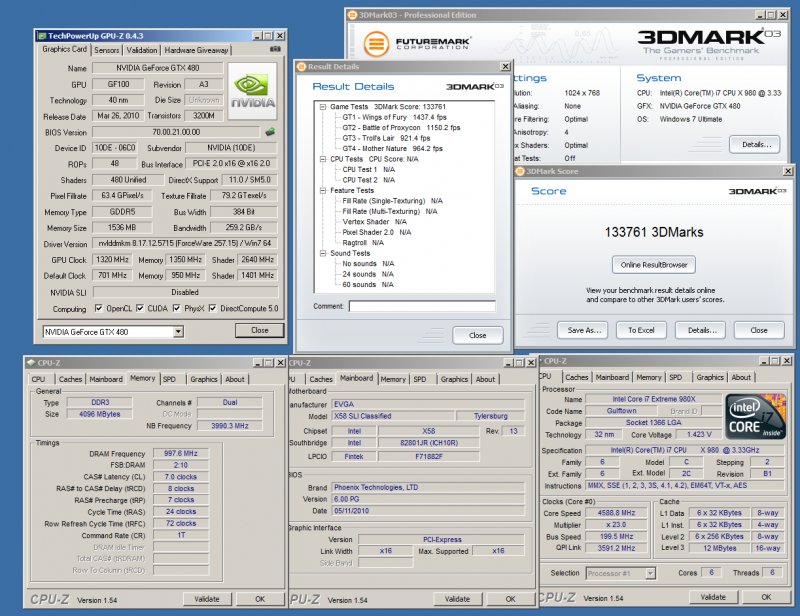
Task: Click the Result Details title bar icon
Action: click(x=302, y=67)
